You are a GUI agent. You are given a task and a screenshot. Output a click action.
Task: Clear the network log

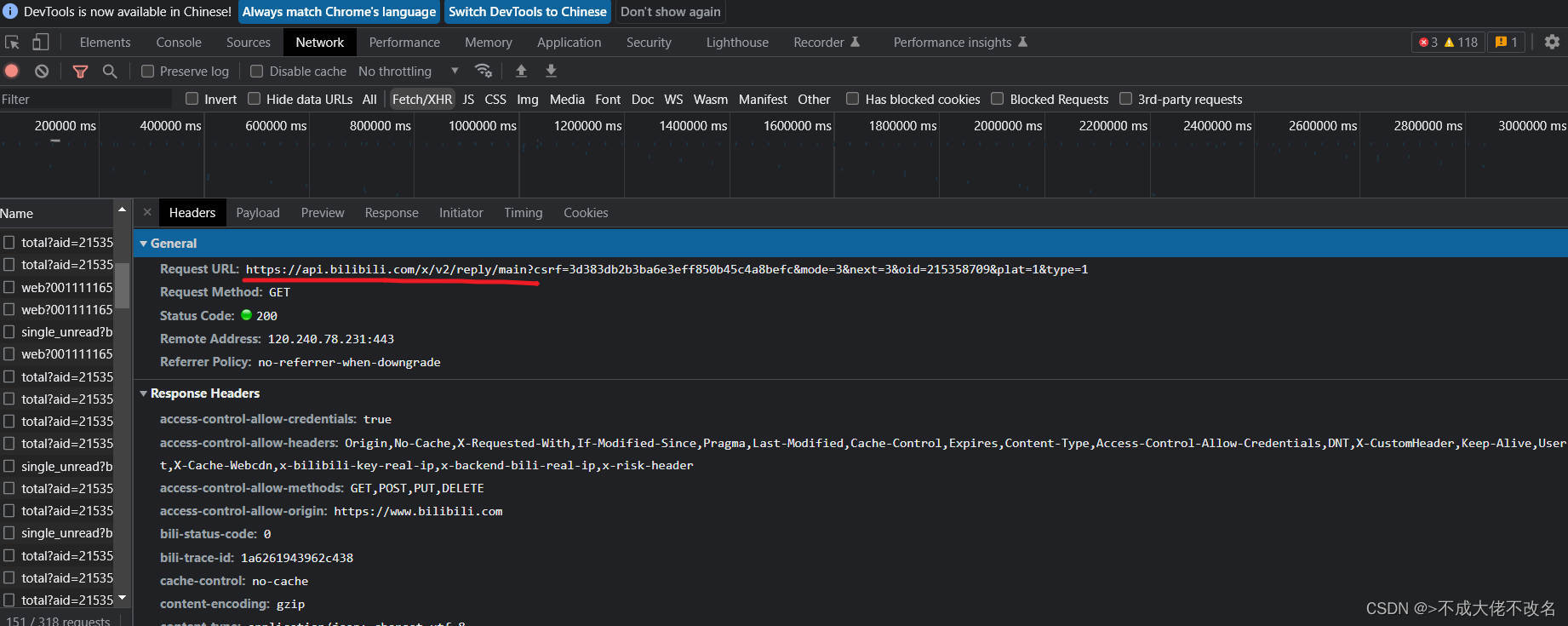(x=42, y=71)
